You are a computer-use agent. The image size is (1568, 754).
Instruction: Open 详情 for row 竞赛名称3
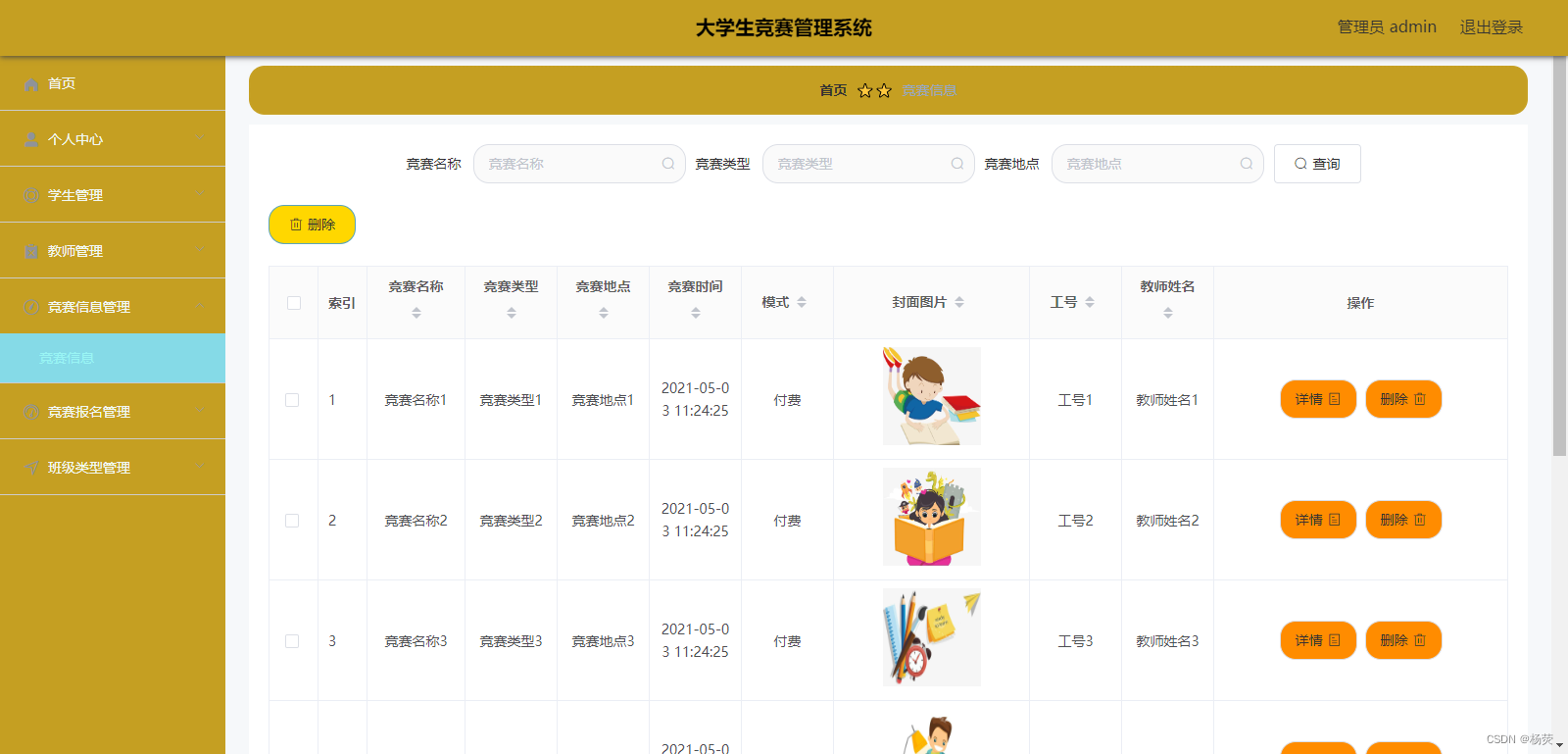1318,640
